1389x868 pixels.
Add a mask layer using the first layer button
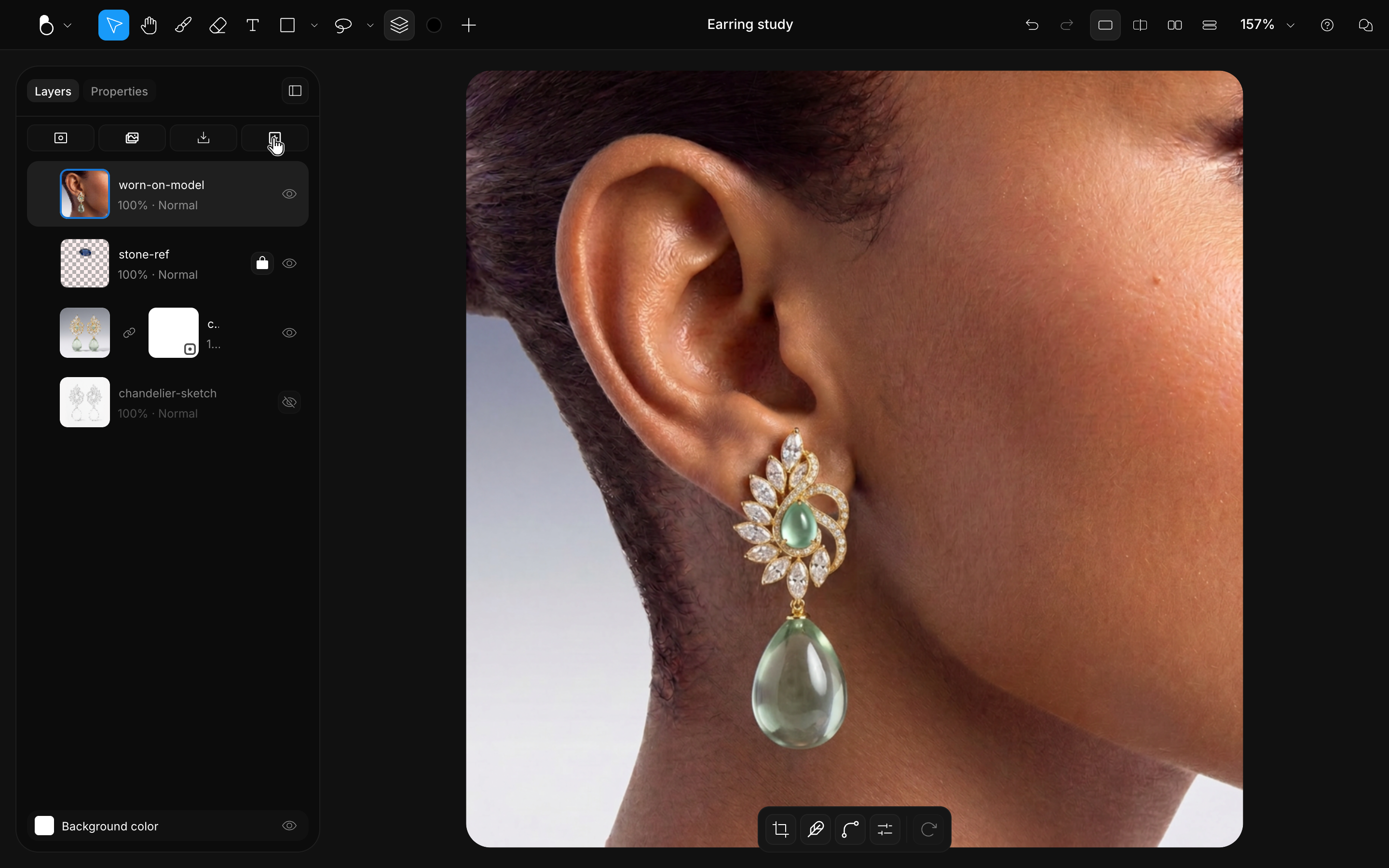point(61,138)
